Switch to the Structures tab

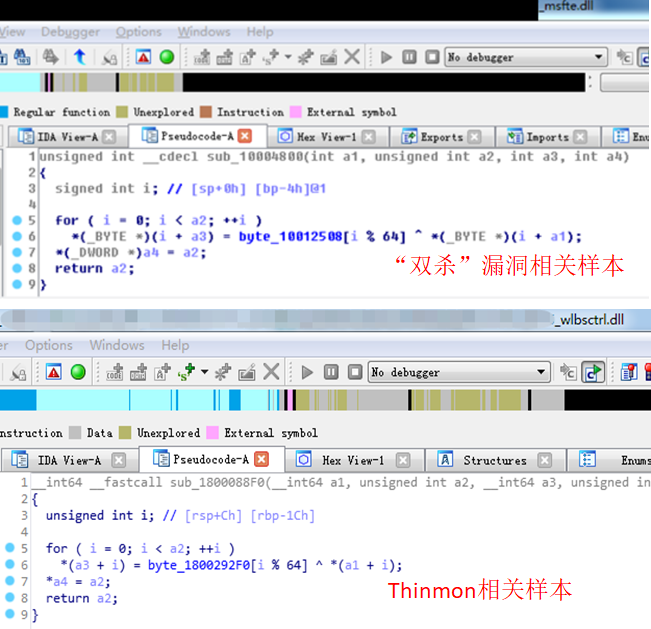pyautogui.click(x=494, y=460)
